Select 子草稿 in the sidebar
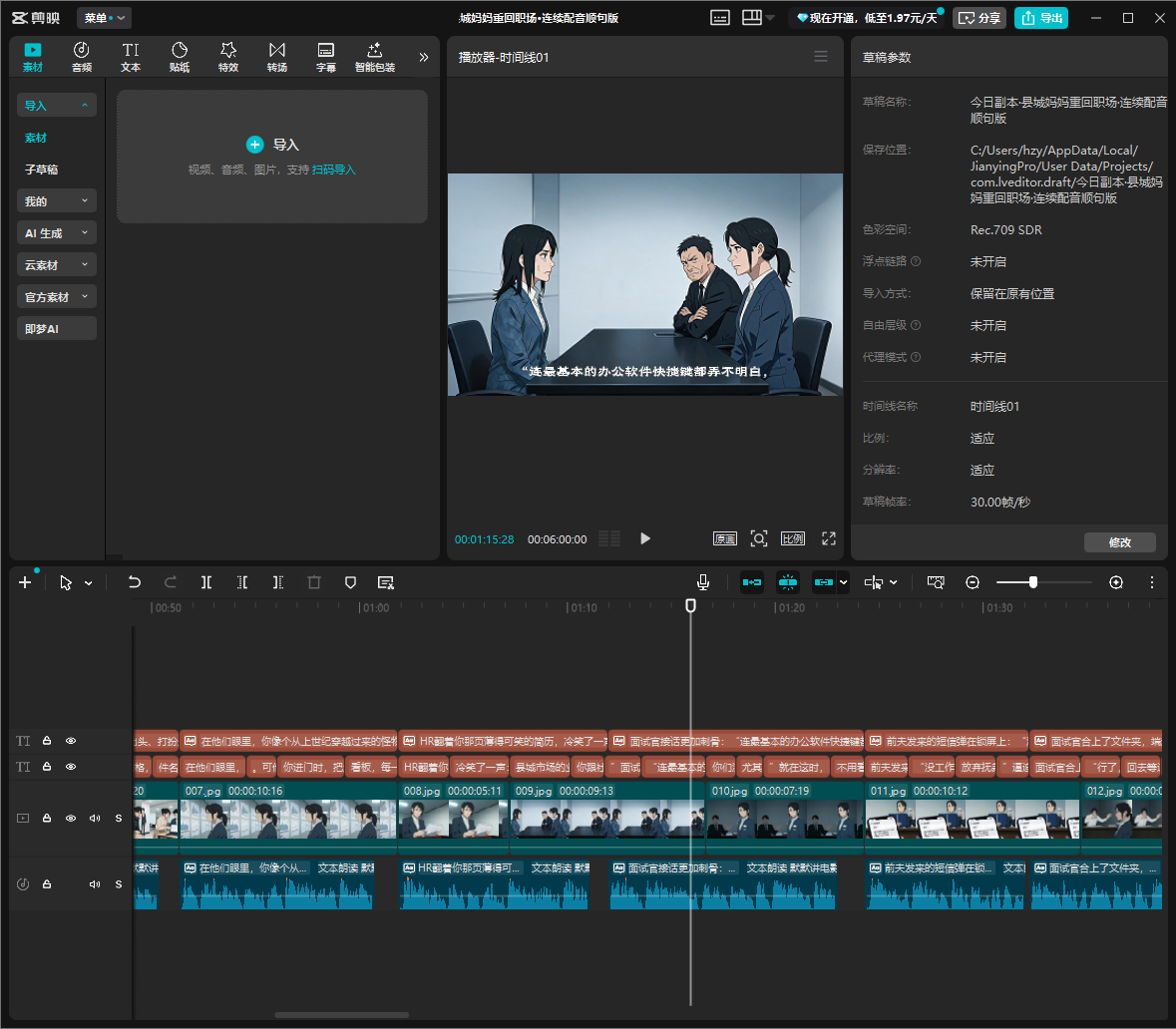Screen dimensions: 1176x1029 point(41,170)
